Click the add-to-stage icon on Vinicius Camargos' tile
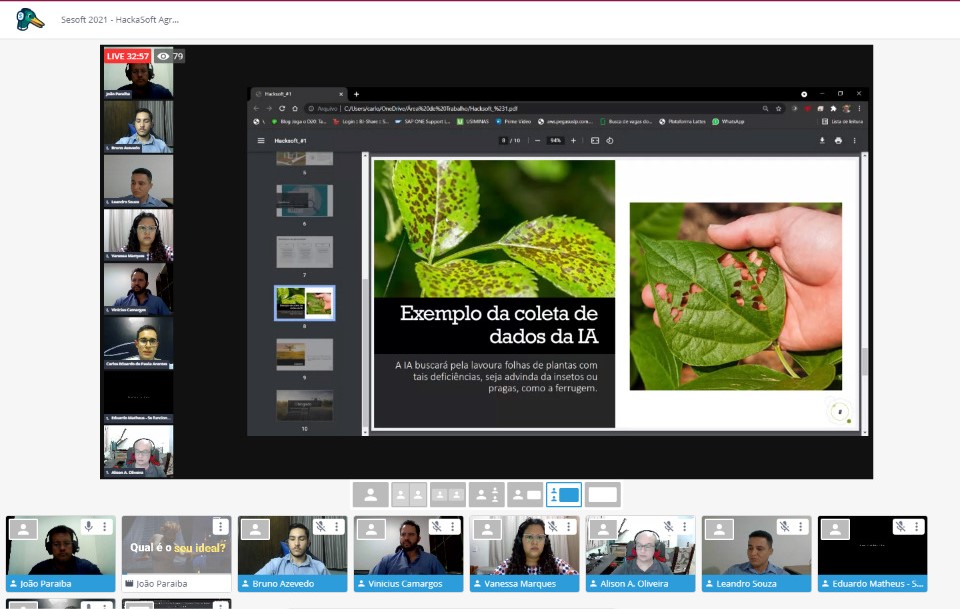The height and width of the screenshot is (609, 960). pyautogui.click(x=371, y=529)
